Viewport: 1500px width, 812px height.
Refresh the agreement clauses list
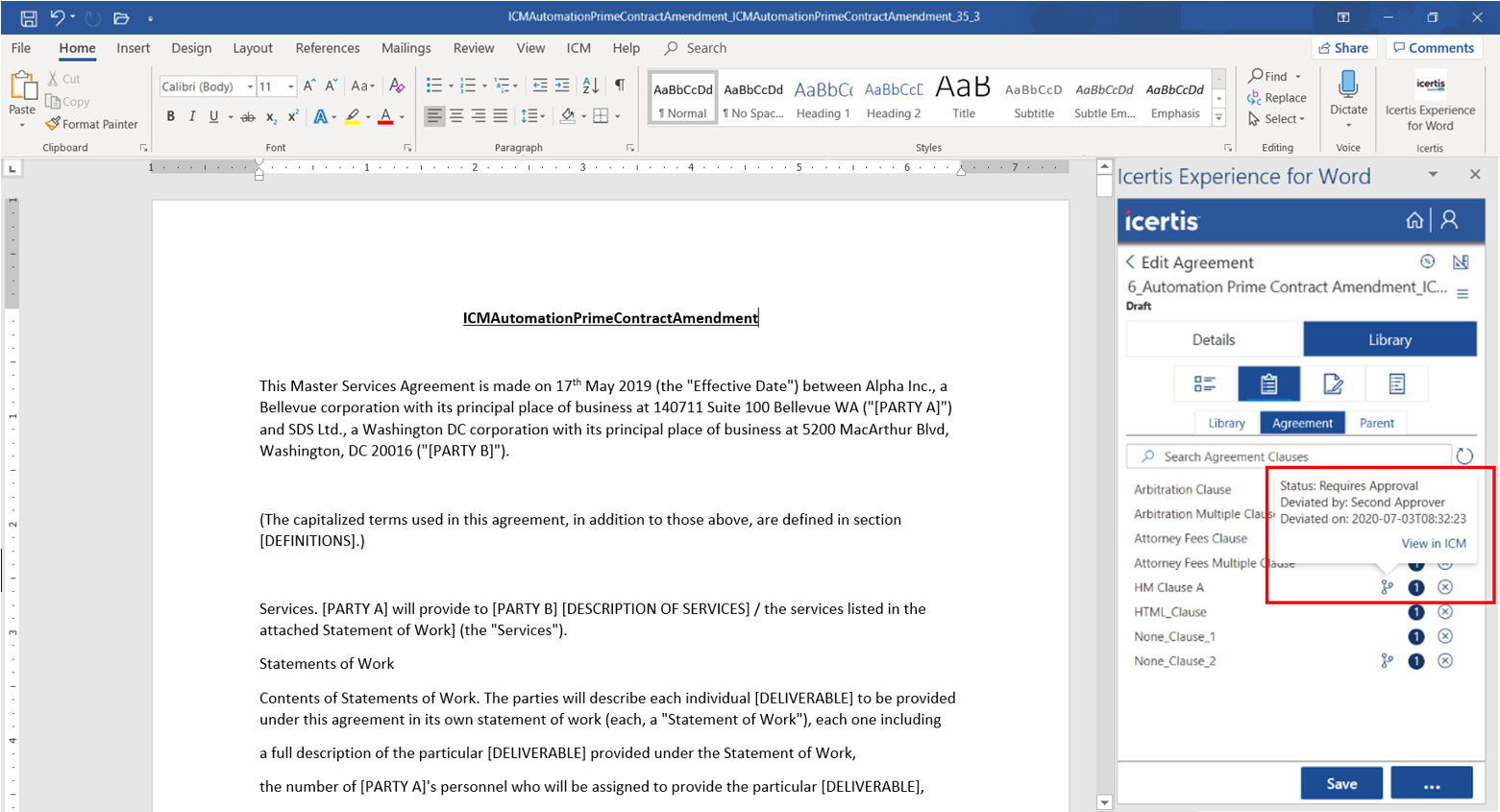coord(1463,456)
